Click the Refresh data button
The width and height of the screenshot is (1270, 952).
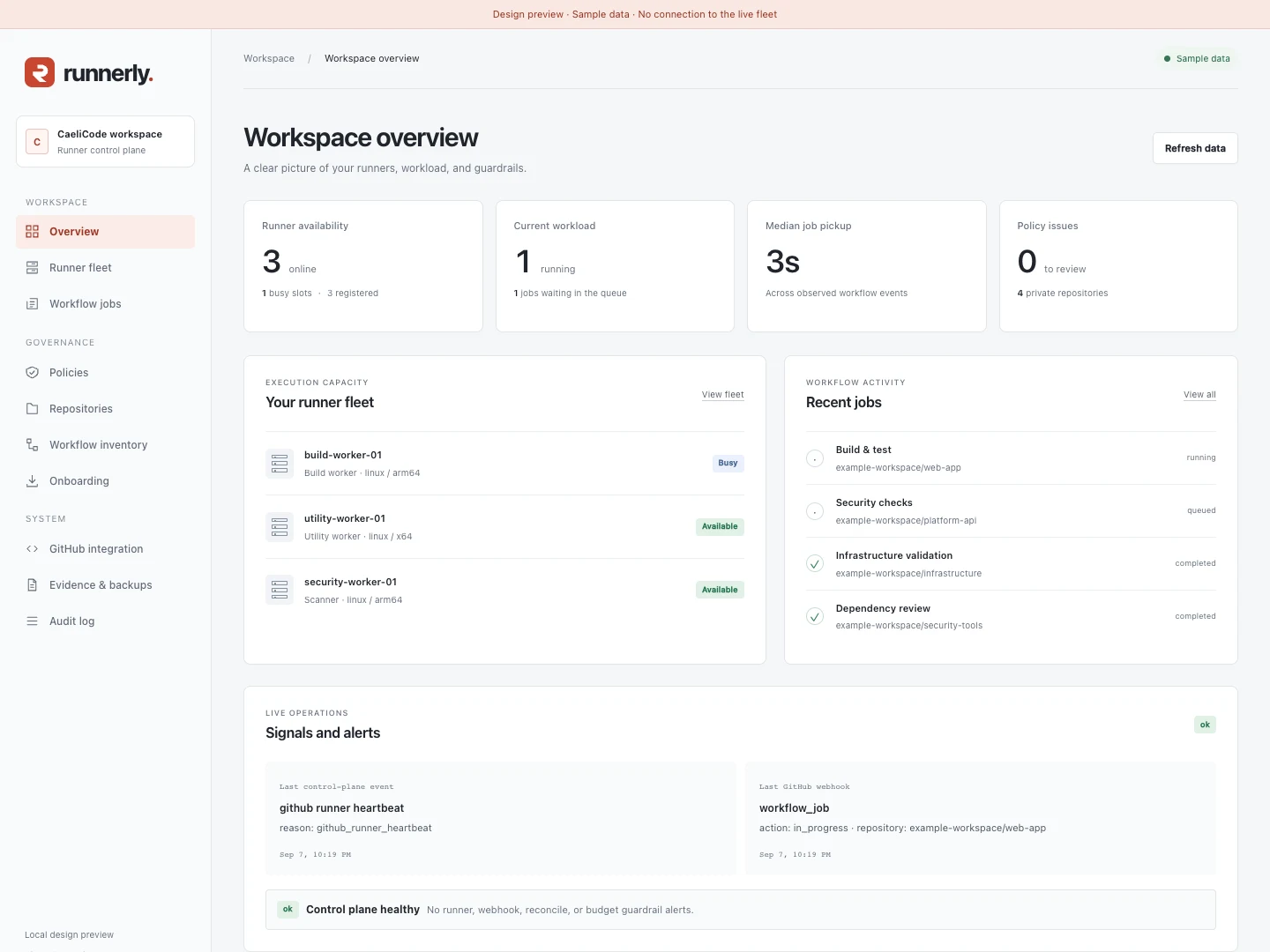point(1195,148)
